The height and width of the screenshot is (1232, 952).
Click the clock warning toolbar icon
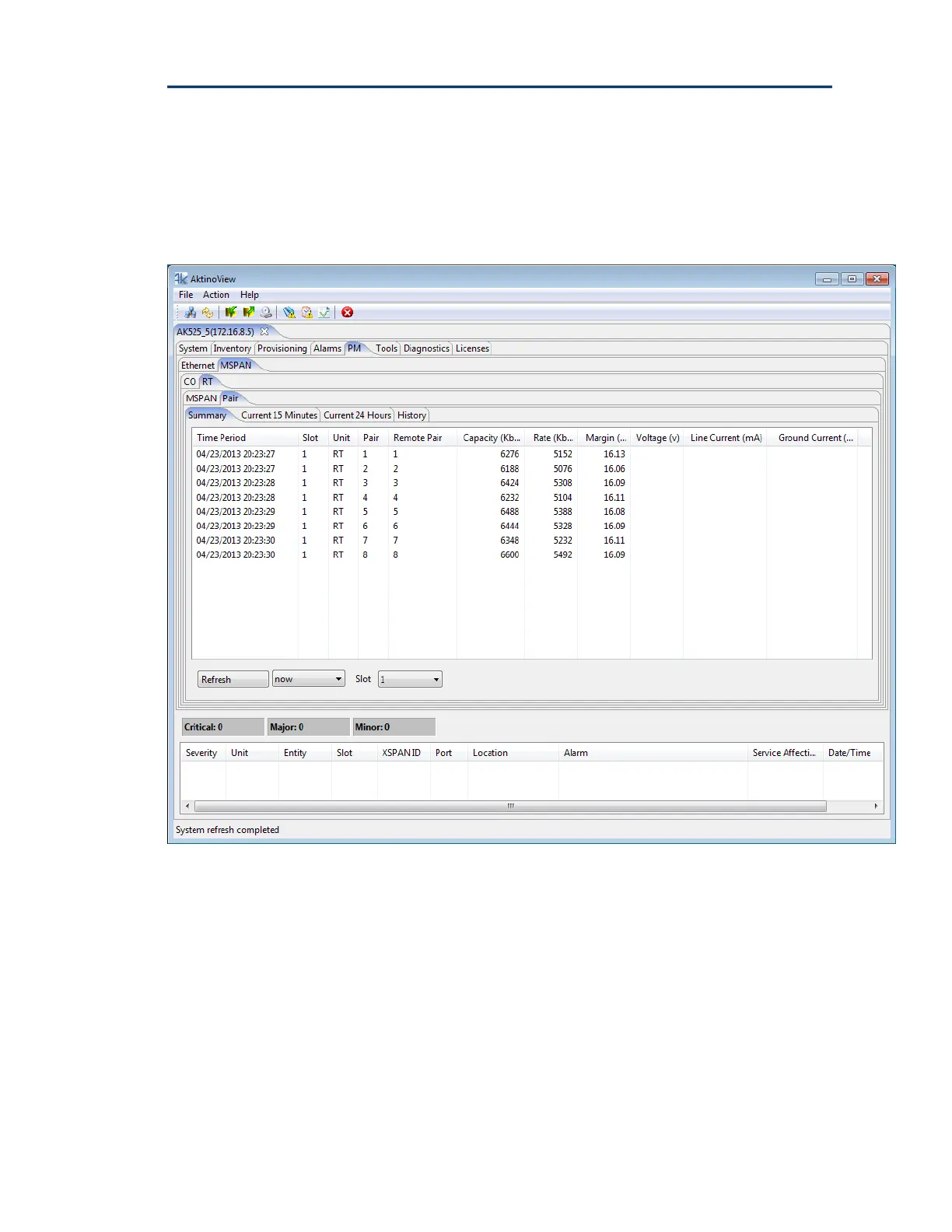coord(307,312)
